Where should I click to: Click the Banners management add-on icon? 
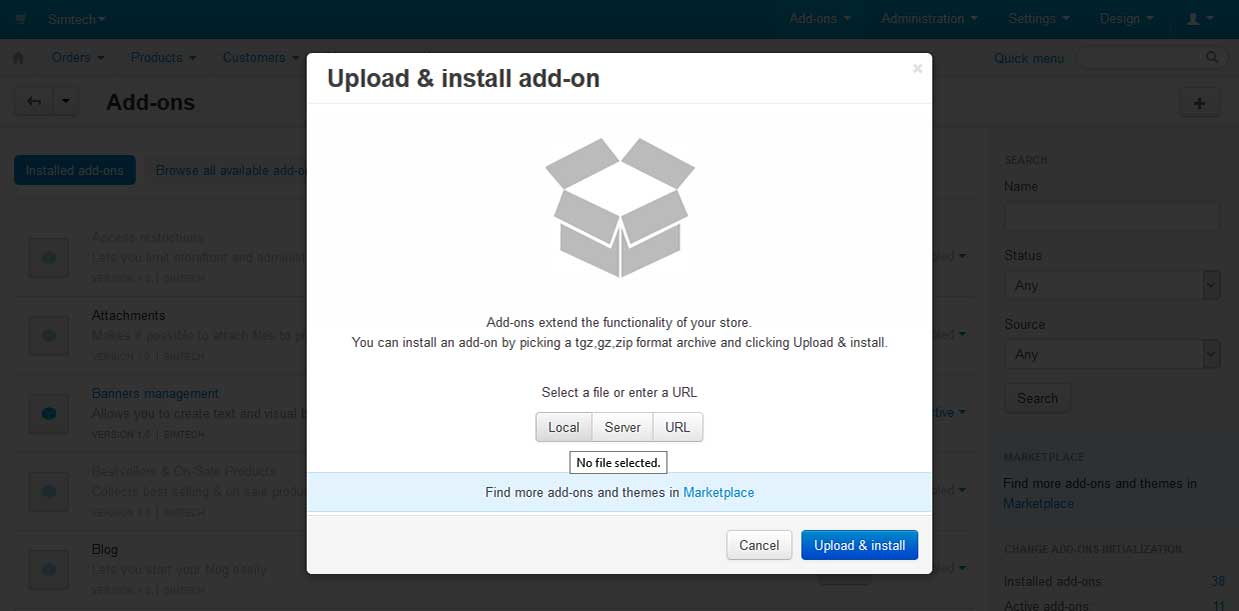click(48, 412)
